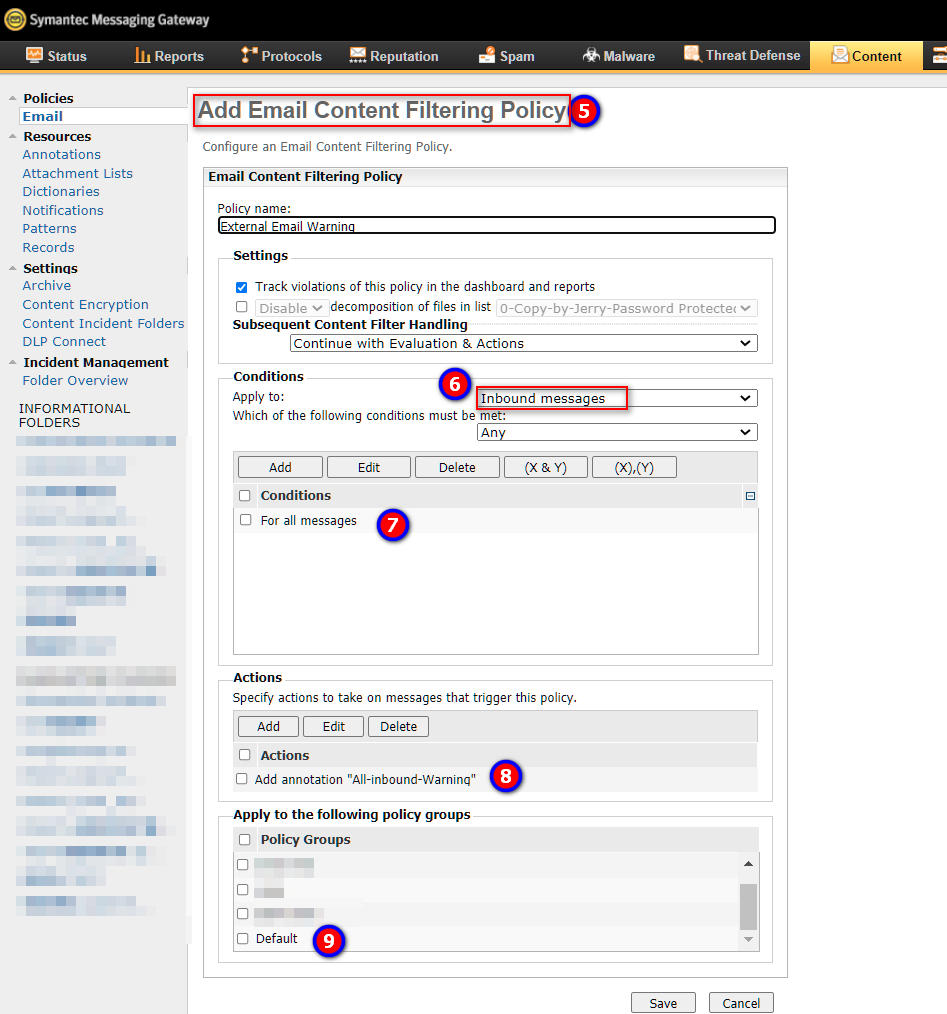Select the Default policy group checkbox
The width and height of the screenshot is (947, 1014).
[241, 939]
